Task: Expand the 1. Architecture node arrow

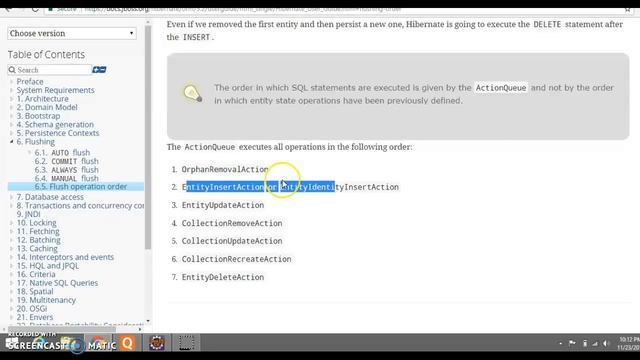Action: (x=11, y=99)
